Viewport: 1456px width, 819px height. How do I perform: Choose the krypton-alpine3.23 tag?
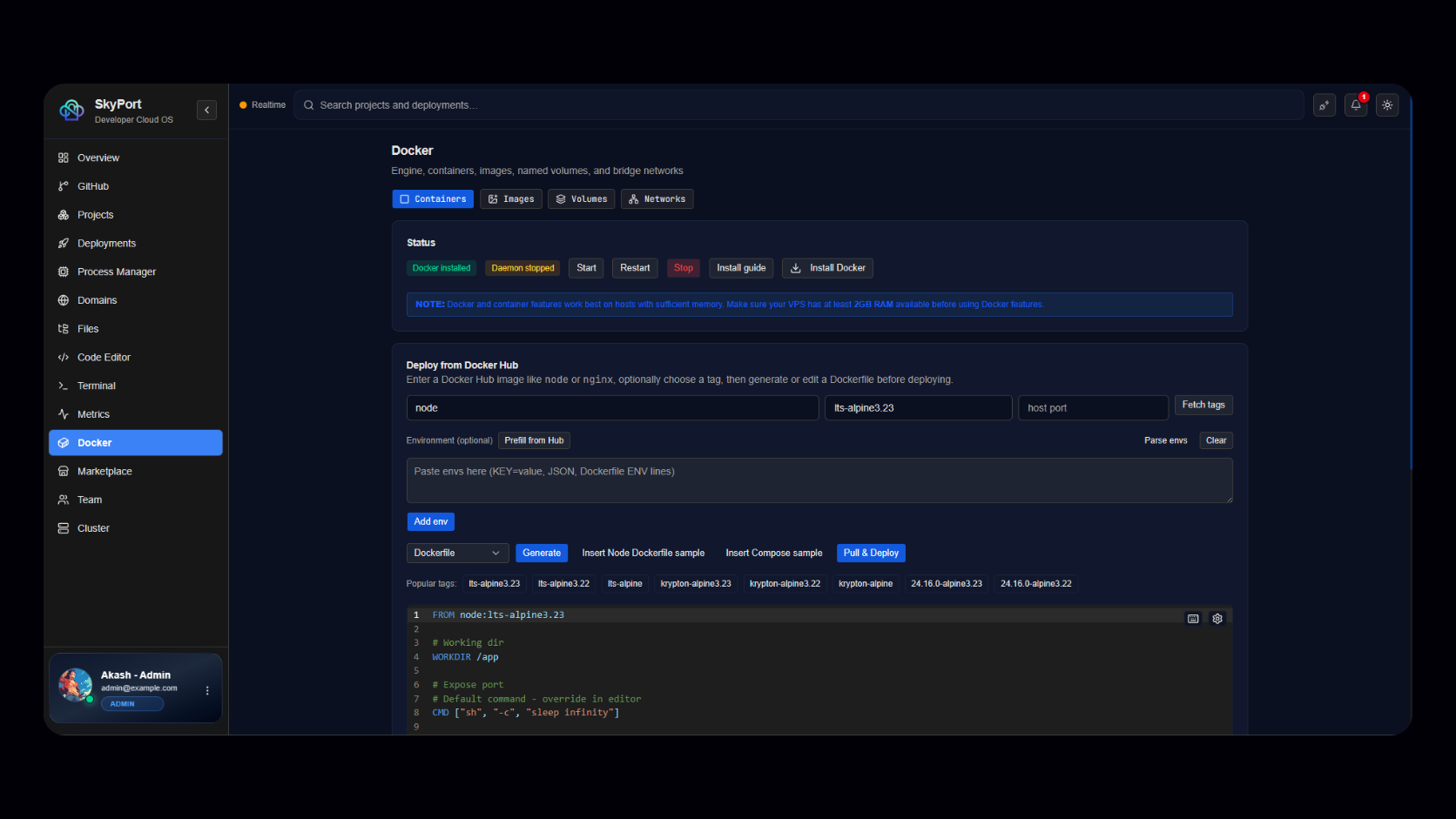pos(696,584)
